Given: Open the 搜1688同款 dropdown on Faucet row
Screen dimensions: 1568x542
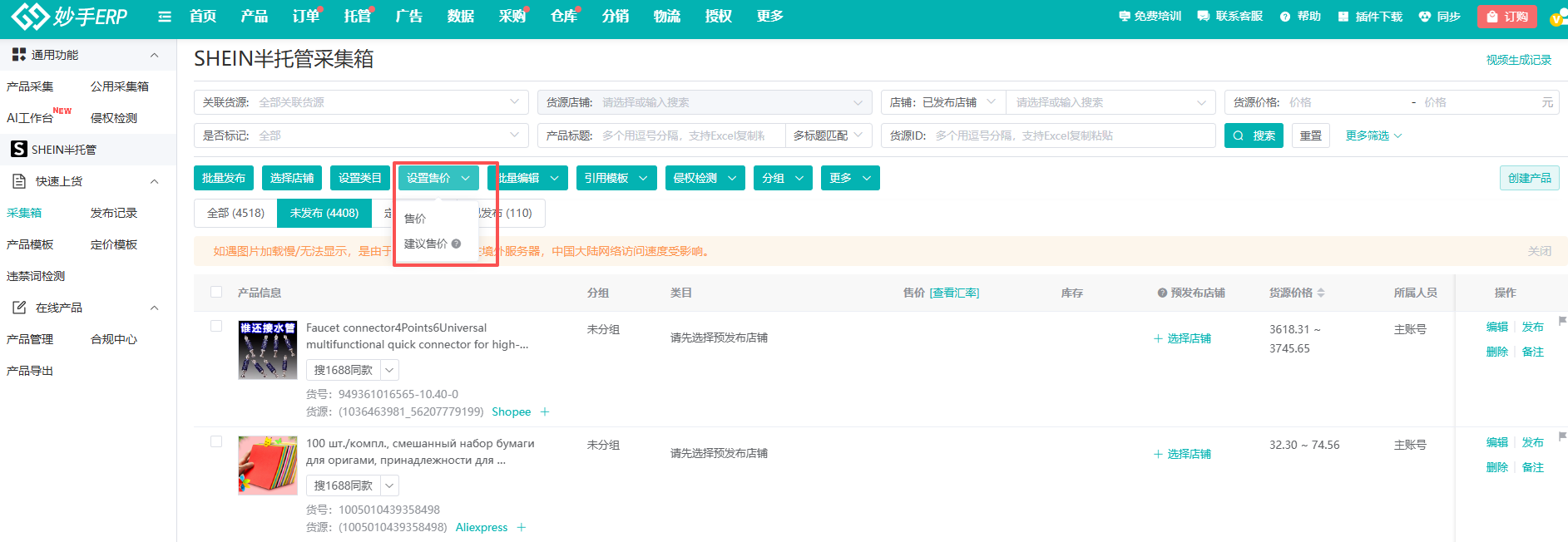Looking at the screenshot, I should 390,370.
